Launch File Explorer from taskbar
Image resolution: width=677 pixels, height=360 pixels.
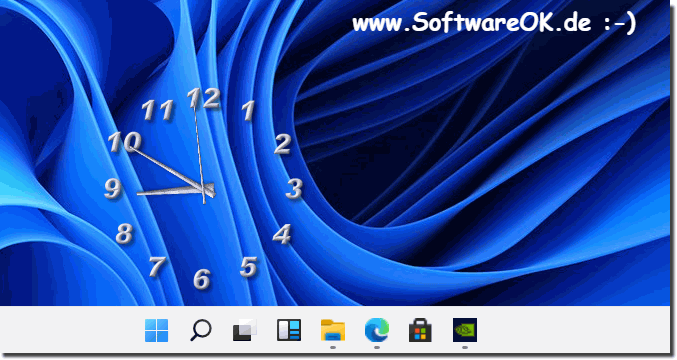[x=333, y=331]
